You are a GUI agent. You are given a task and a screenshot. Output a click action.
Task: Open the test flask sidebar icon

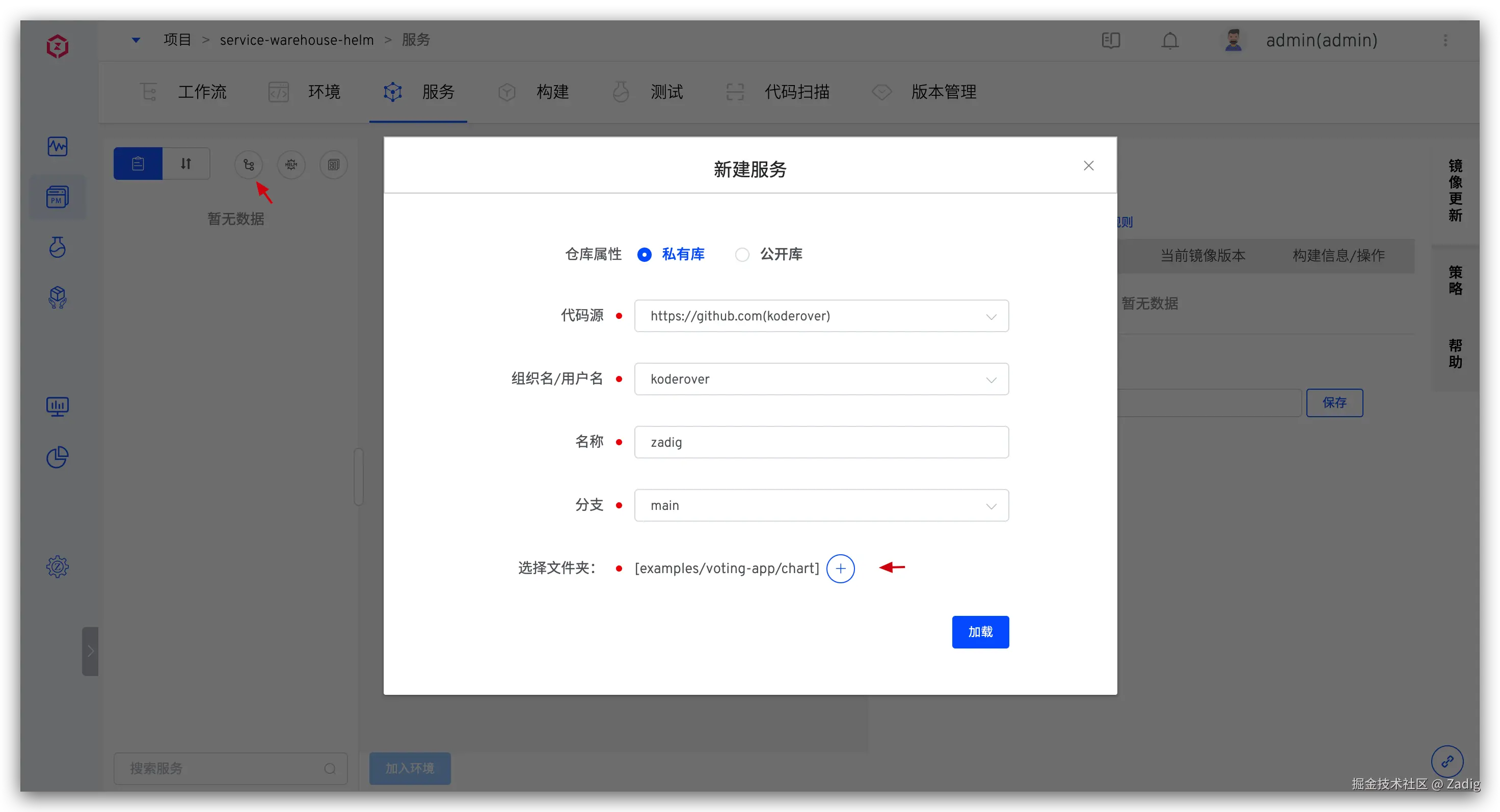[57, 247]
